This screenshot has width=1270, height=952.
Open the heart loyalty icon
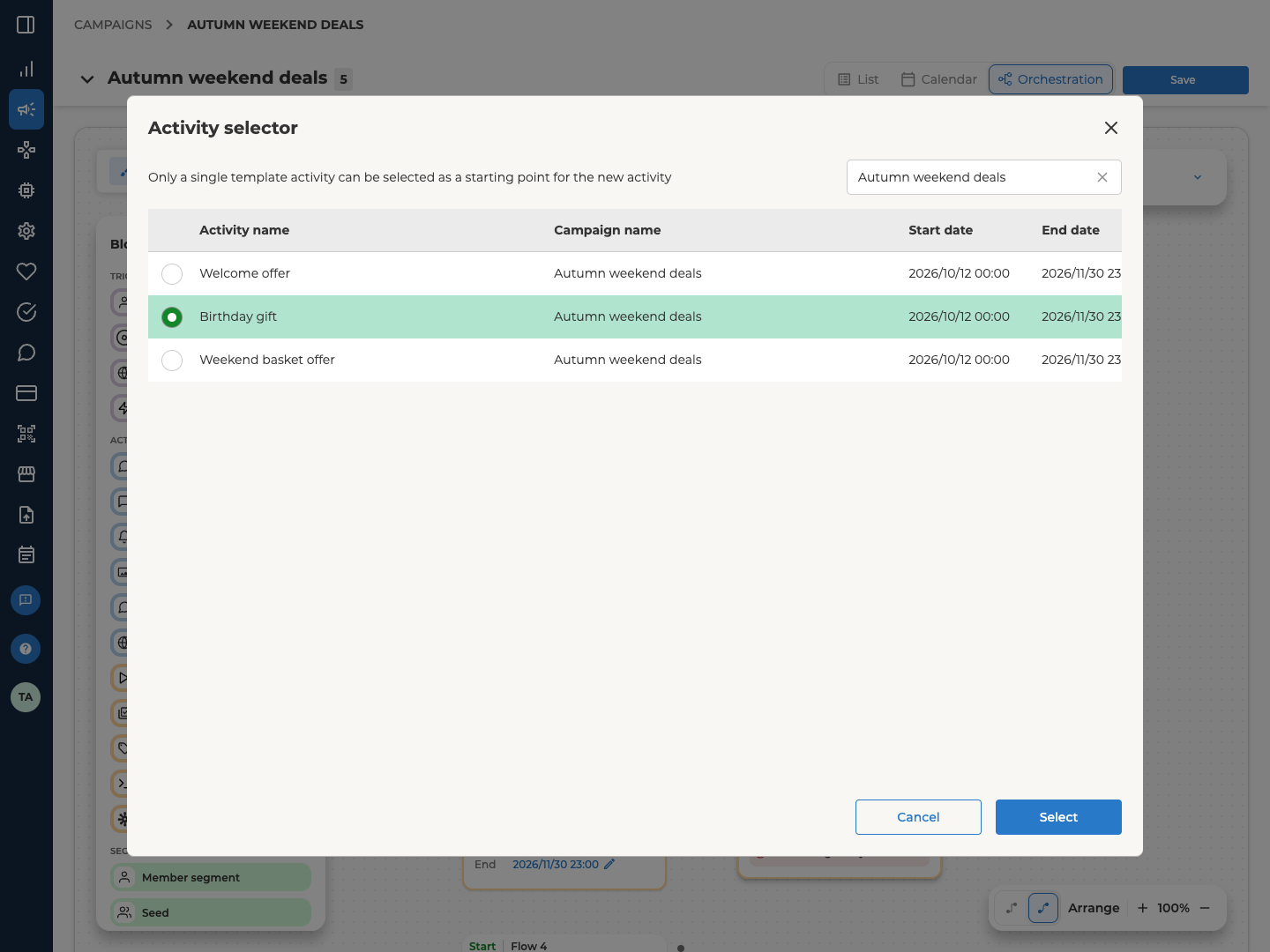pos(26,271)
